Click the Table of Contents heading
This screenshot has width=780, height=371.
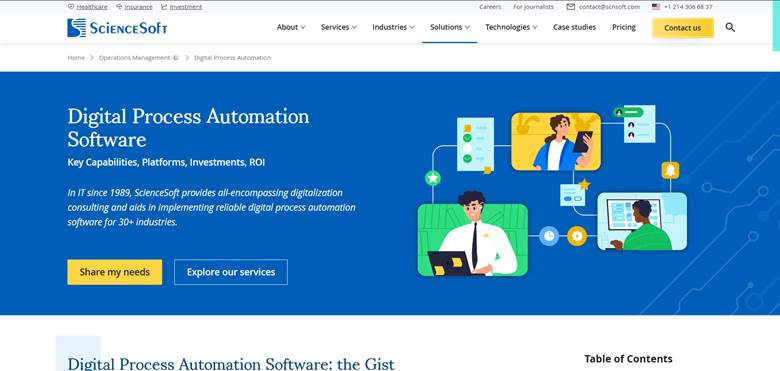[x=628, y=359]
